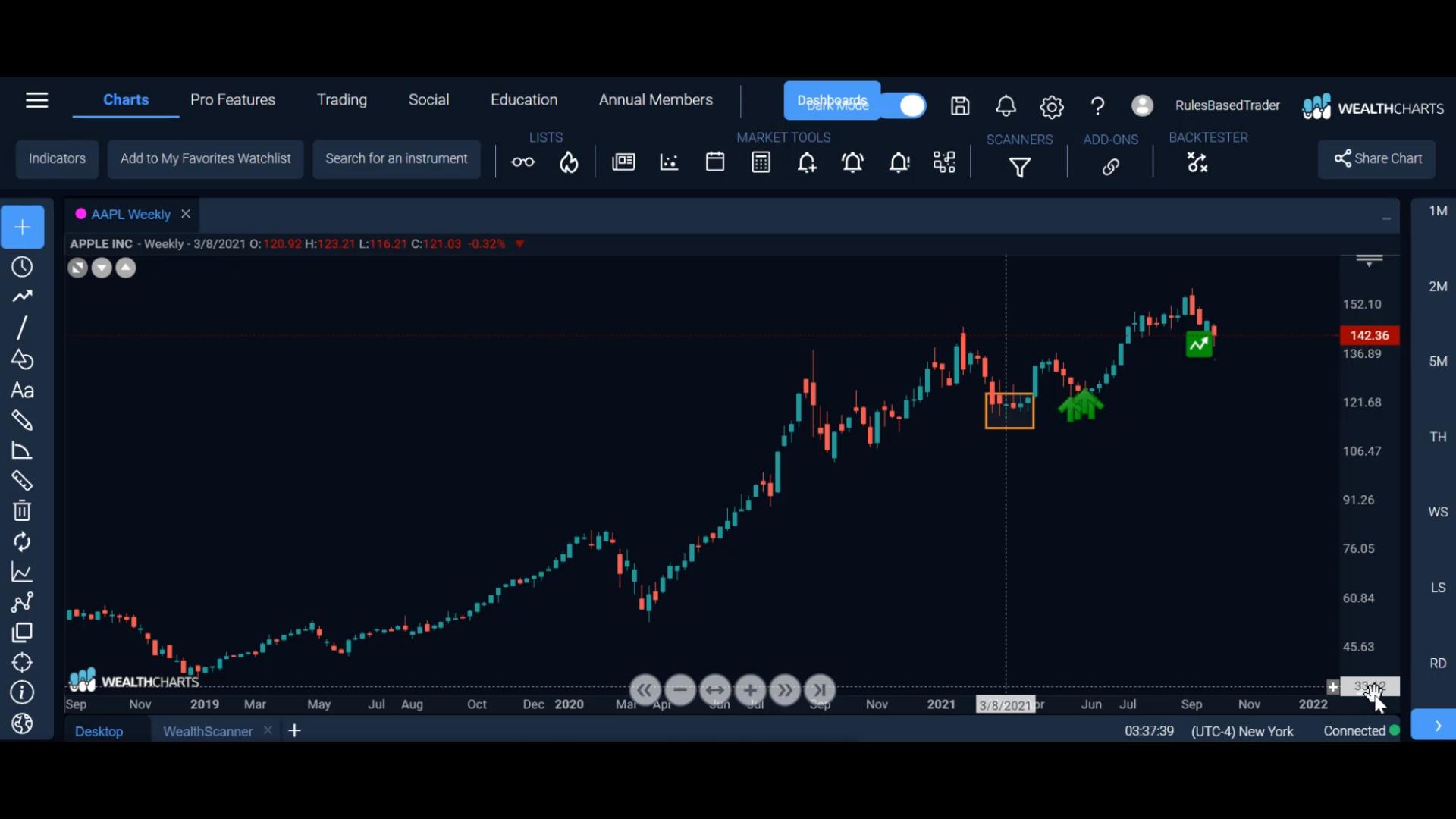
Task: Select the trend chart line tool
Action: pyautogui.click(x=22, y=297)
